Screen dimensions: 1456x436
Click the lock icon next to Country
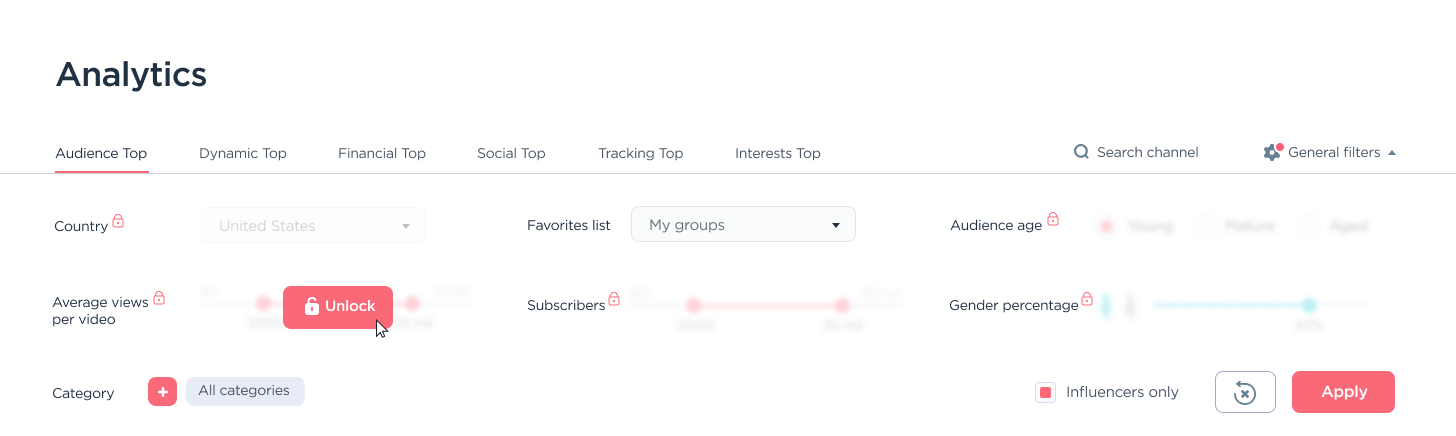[x=118, y=221]
